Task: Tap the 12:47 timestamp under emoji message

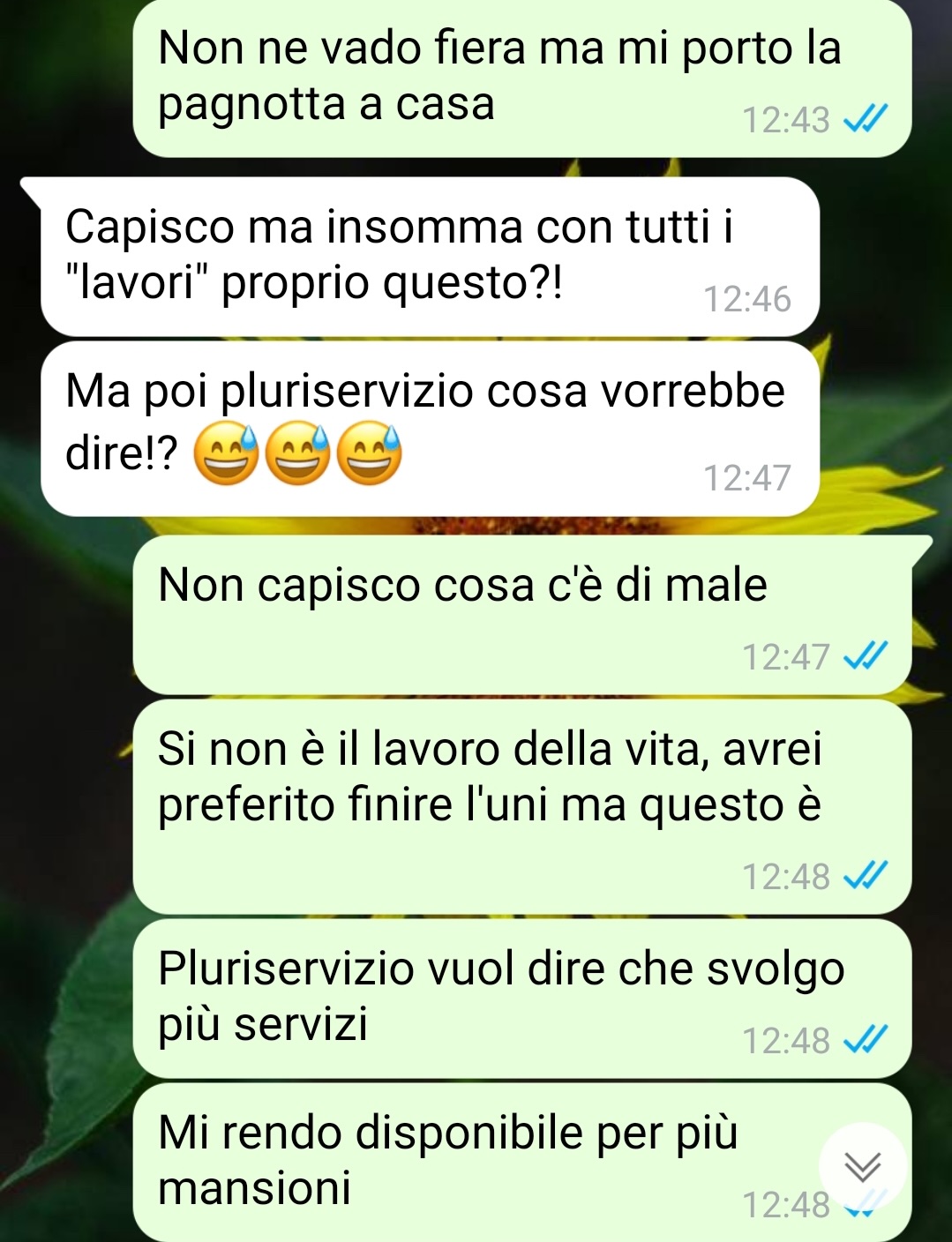Action: coord(747,477)
